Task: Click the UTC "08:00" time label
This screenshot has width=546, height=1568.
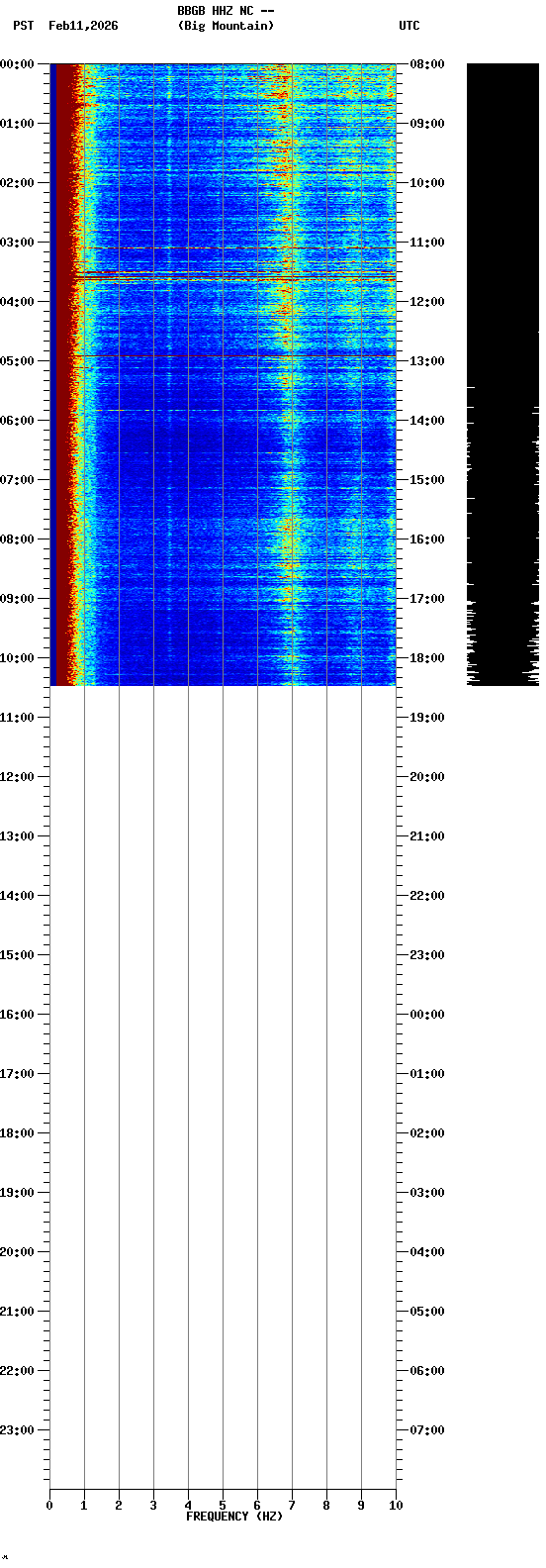Action: 427,64
